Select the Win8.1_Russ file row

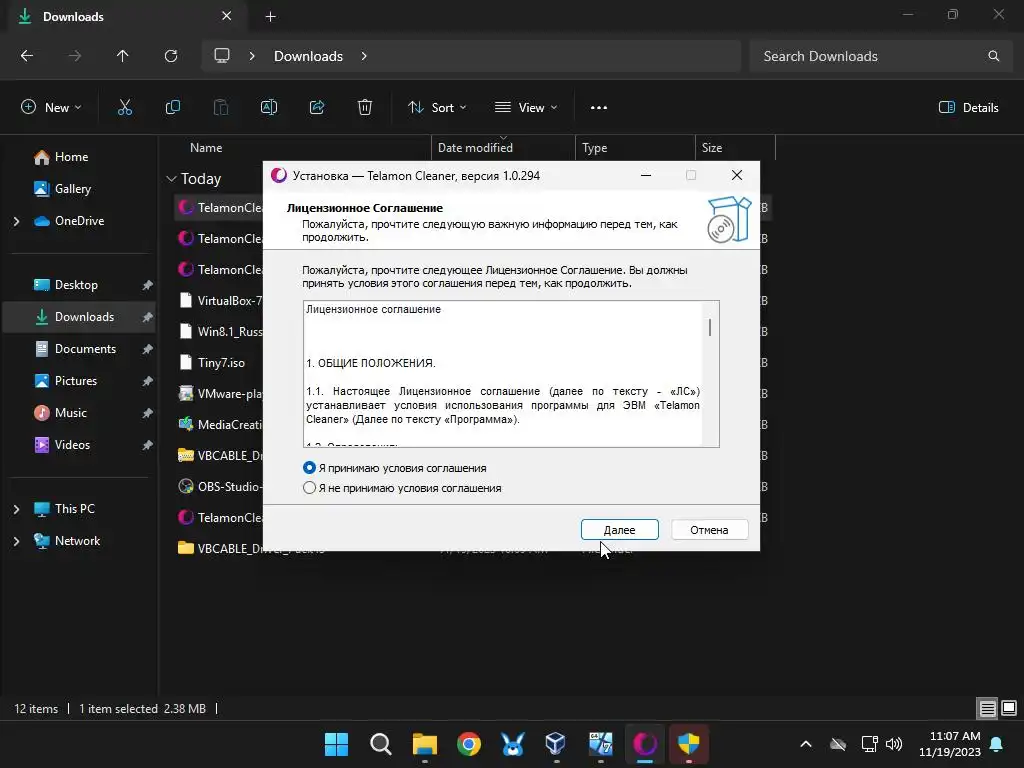220,331
